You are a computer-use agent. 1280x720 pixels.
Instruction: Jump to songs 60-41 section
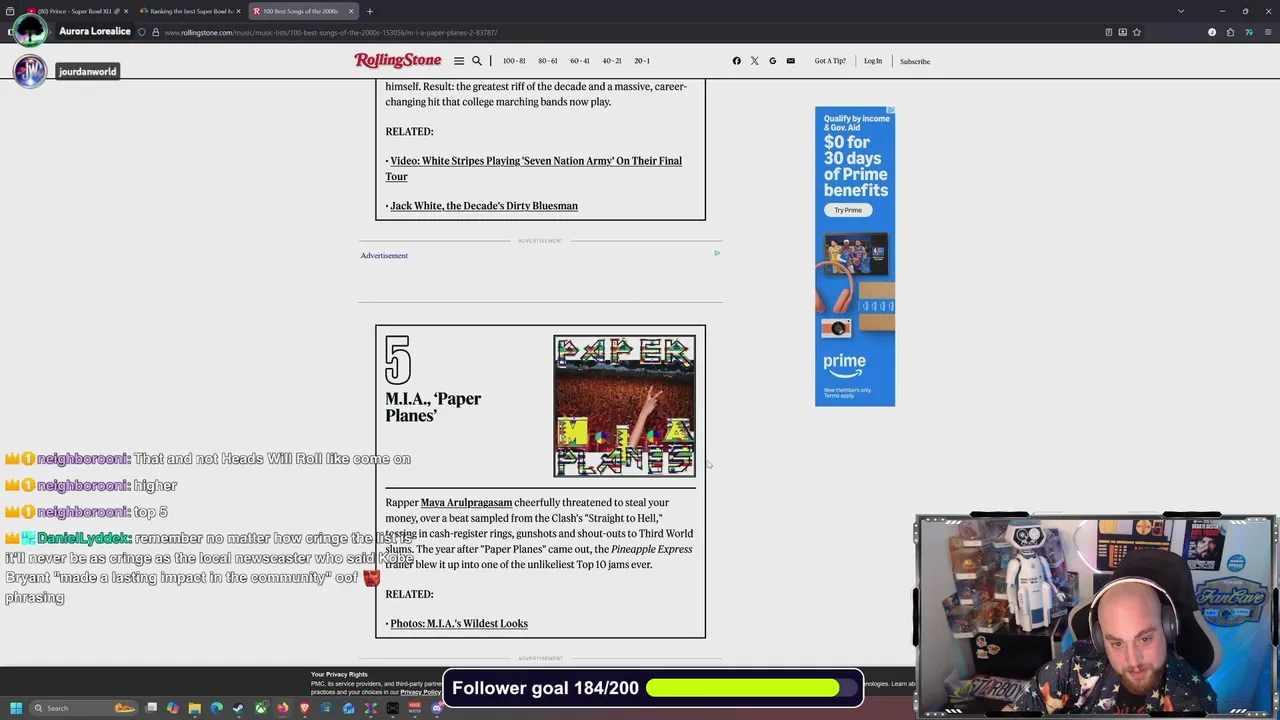point(580,61)
